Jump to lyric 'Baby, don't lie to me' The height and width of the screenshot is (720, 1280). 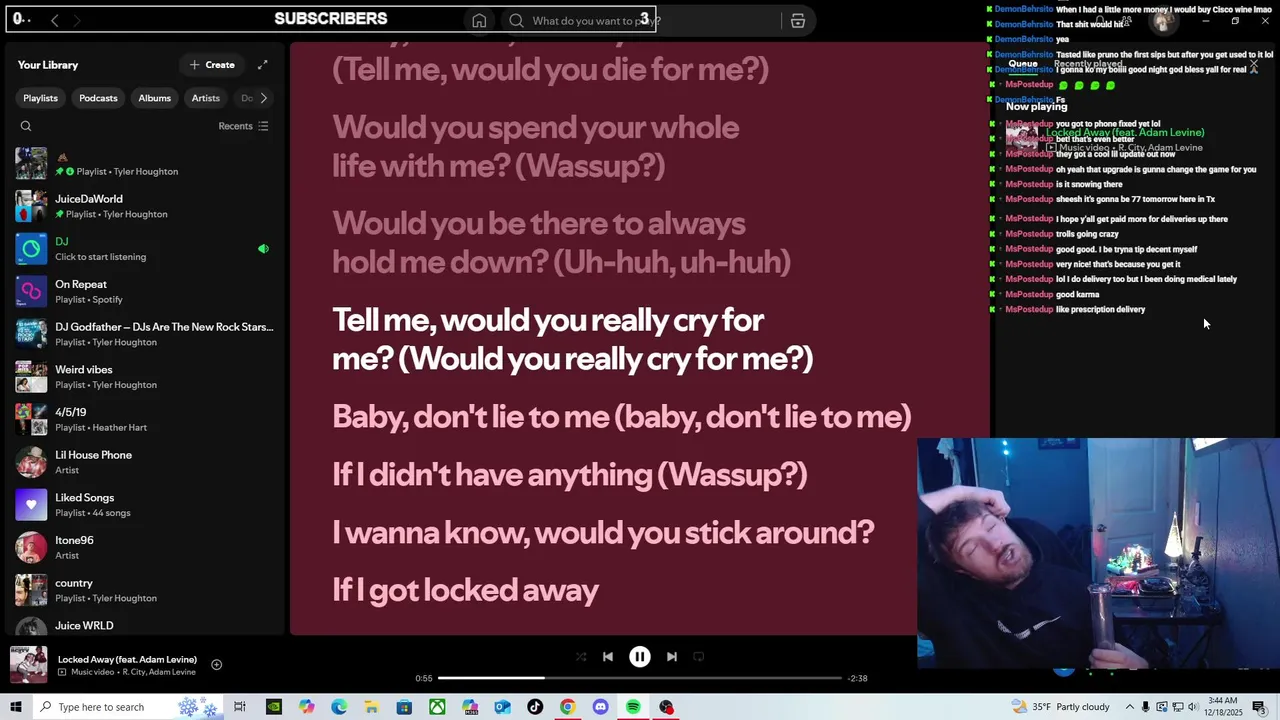(621, 416)
